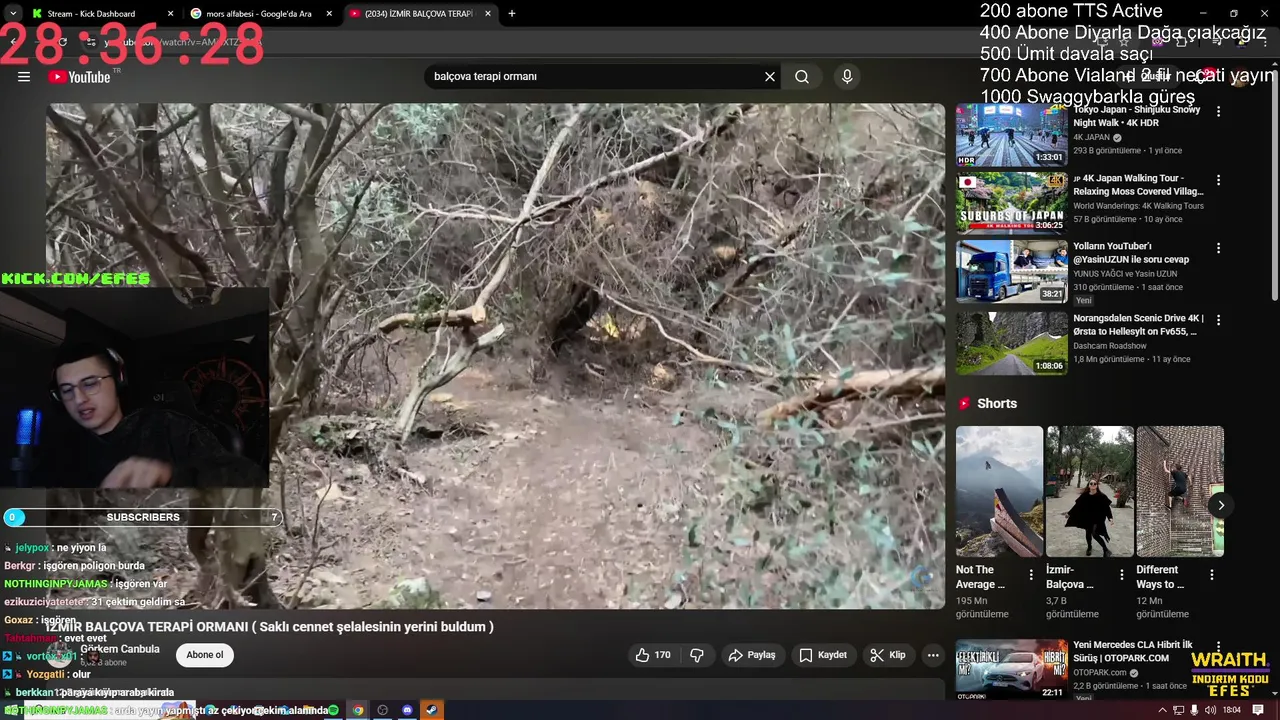Open options menu for Yolların YouTuber'ı video
This screenshot has width=1280, height=720.
pyautogui.click(x=1218, y=248)
